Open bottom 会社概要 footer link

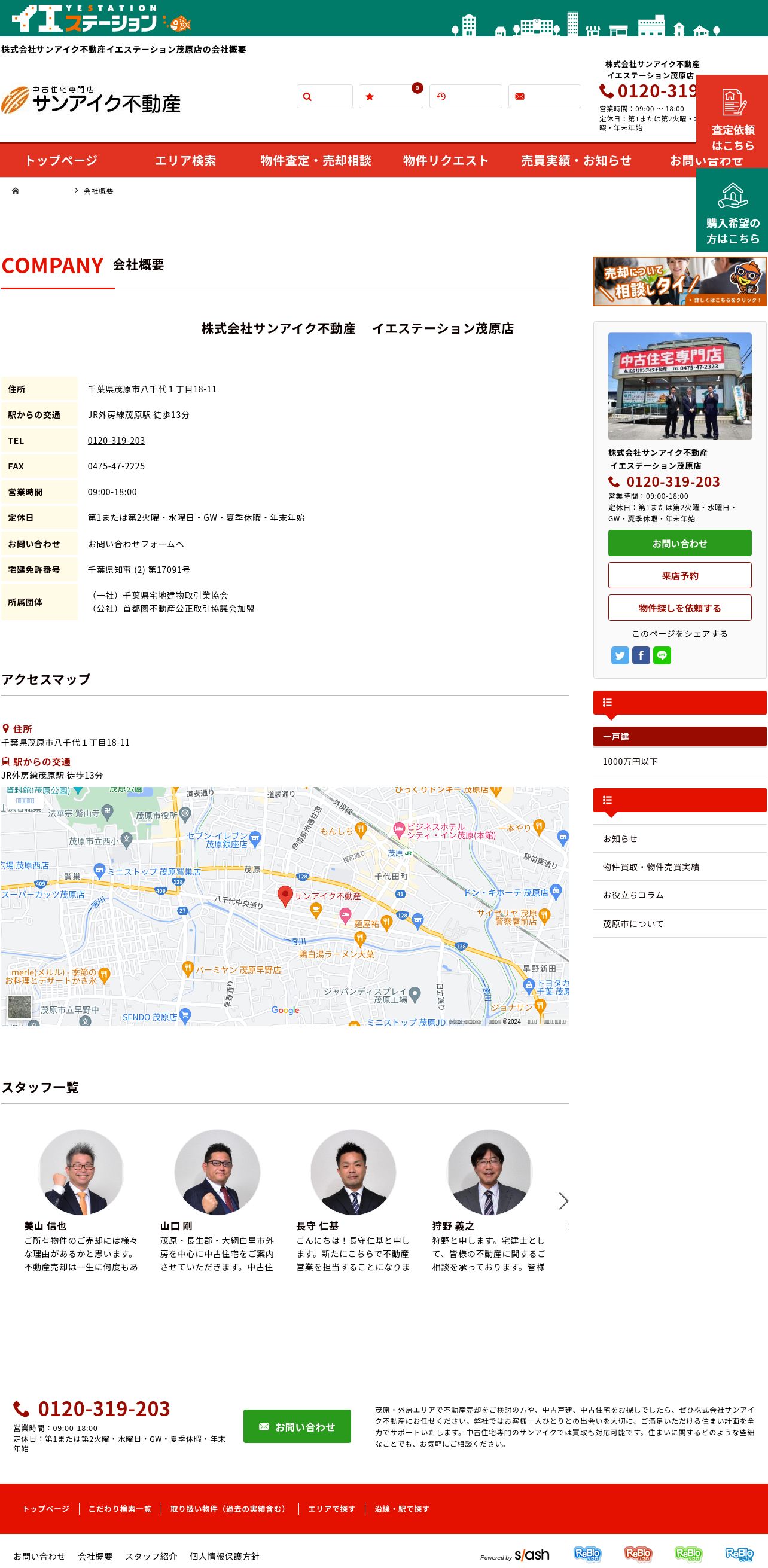tap(95, 1556)
